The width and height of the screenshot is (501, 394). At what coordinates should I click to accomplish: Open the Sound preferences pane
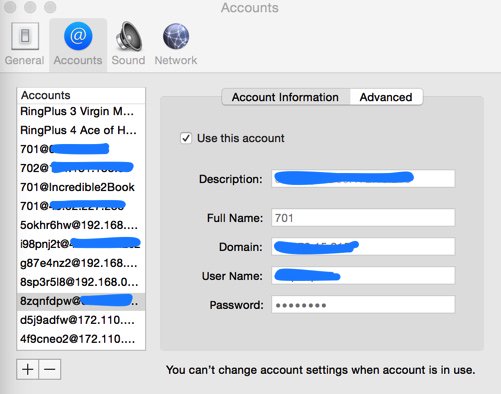click(x=128, y=44)
